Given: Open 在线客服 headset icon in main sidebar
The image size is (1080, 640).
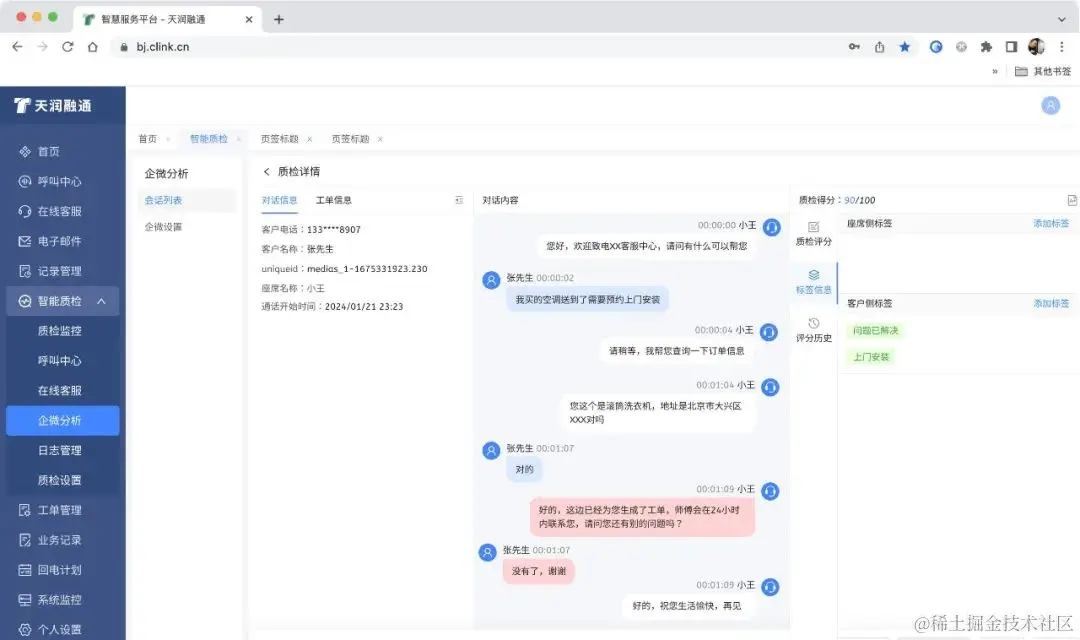Looking at the screenshot, I should (25, 211).
